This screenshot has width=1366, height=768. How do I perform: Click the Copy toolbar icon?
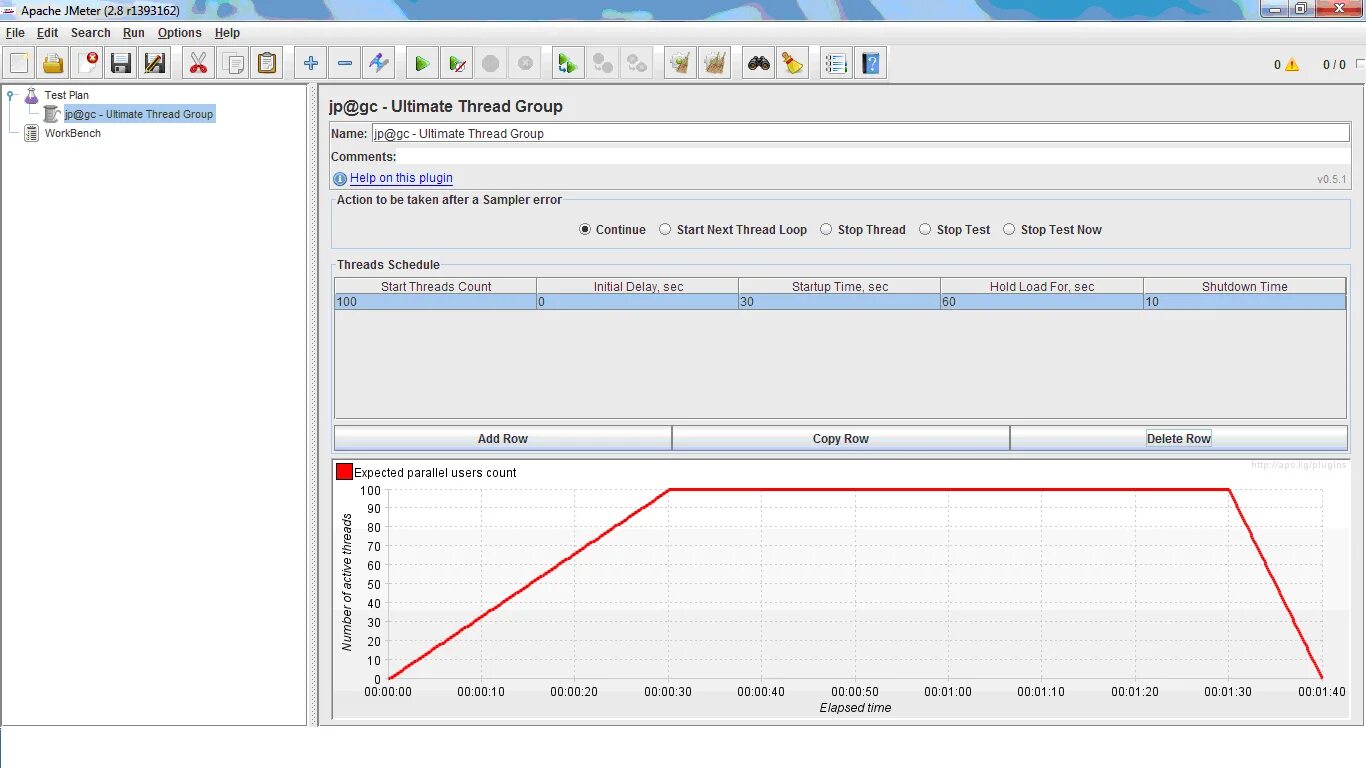tap(233, 64)
